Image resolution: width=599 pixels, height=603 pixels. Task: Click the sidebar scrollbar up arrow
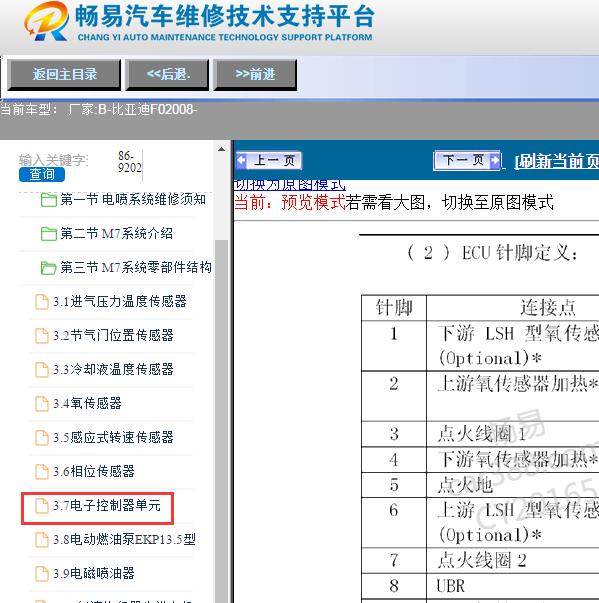coord(221,149)
